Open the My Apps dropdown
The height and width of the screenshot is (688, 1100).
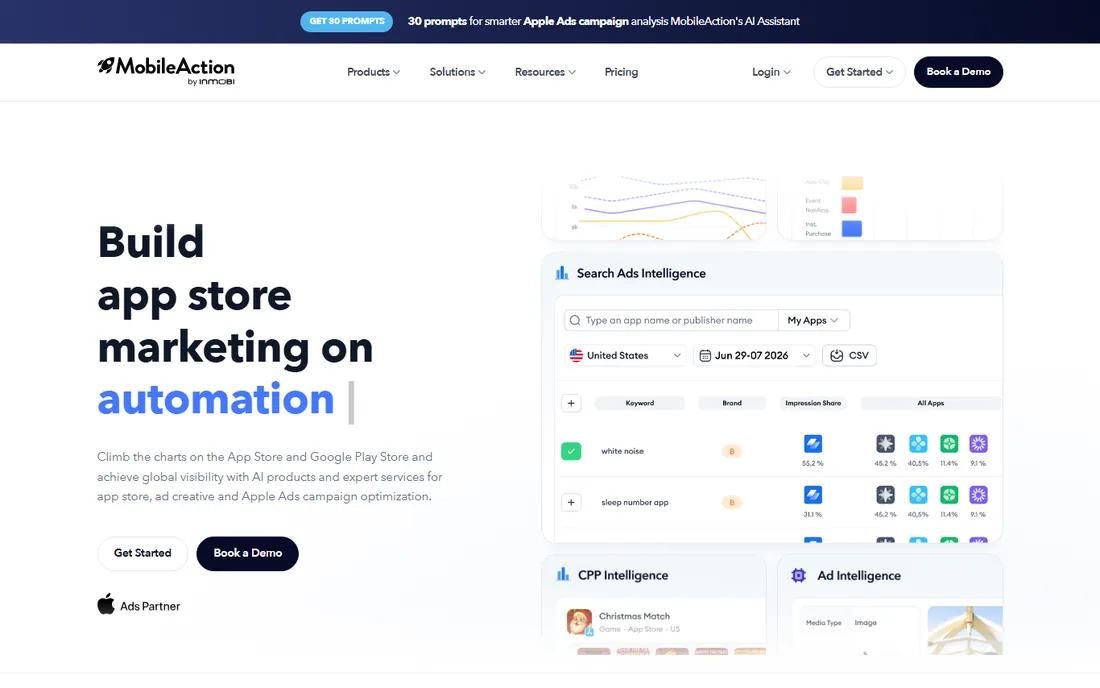814,321
